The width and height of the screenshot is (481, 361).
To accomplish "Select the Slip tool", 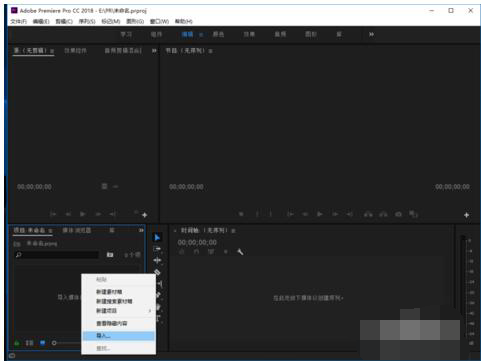I will point(160,284).
